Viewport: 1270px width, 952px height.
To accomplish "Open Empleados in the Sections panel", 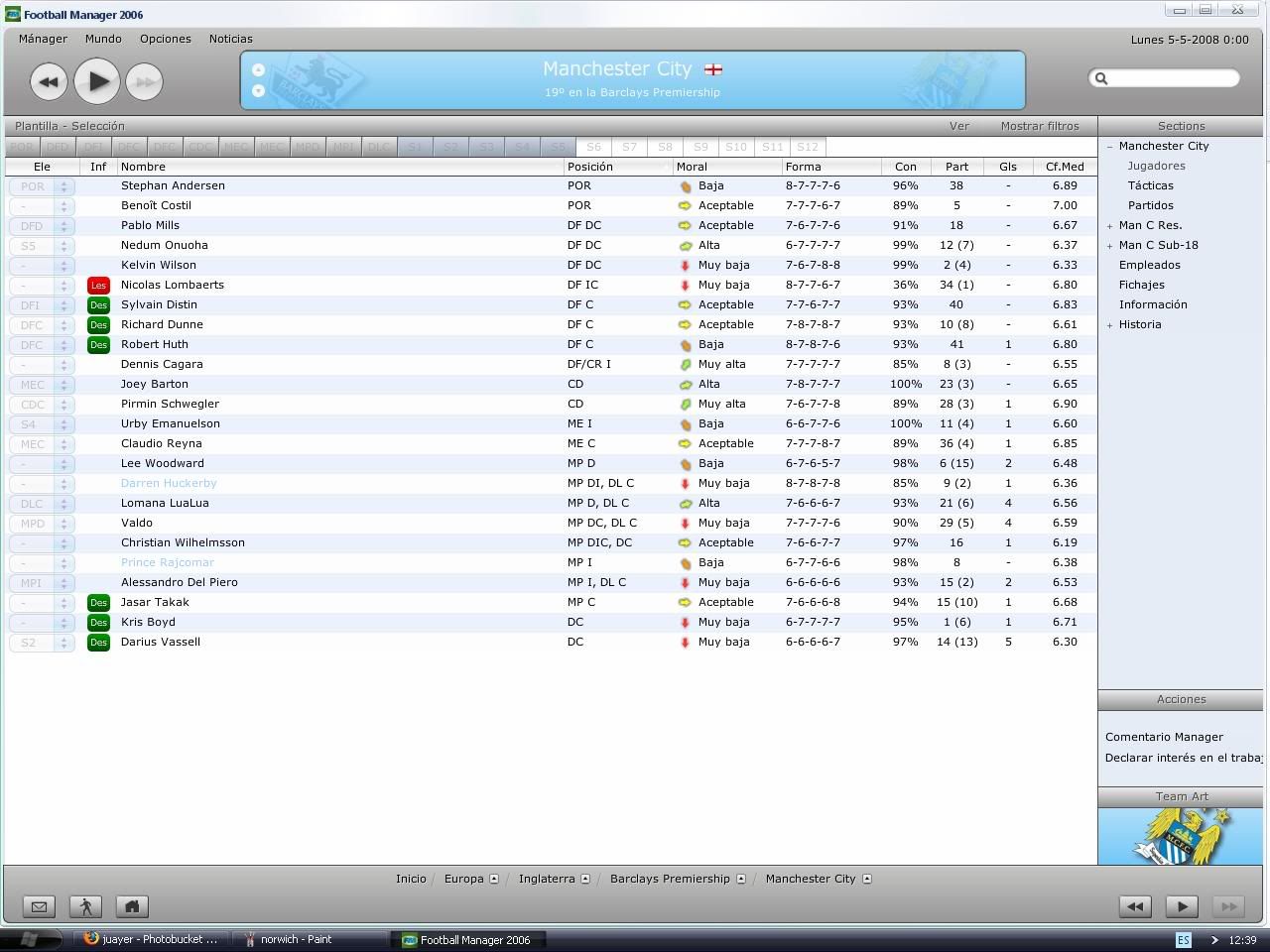I will coord(1149,265).
